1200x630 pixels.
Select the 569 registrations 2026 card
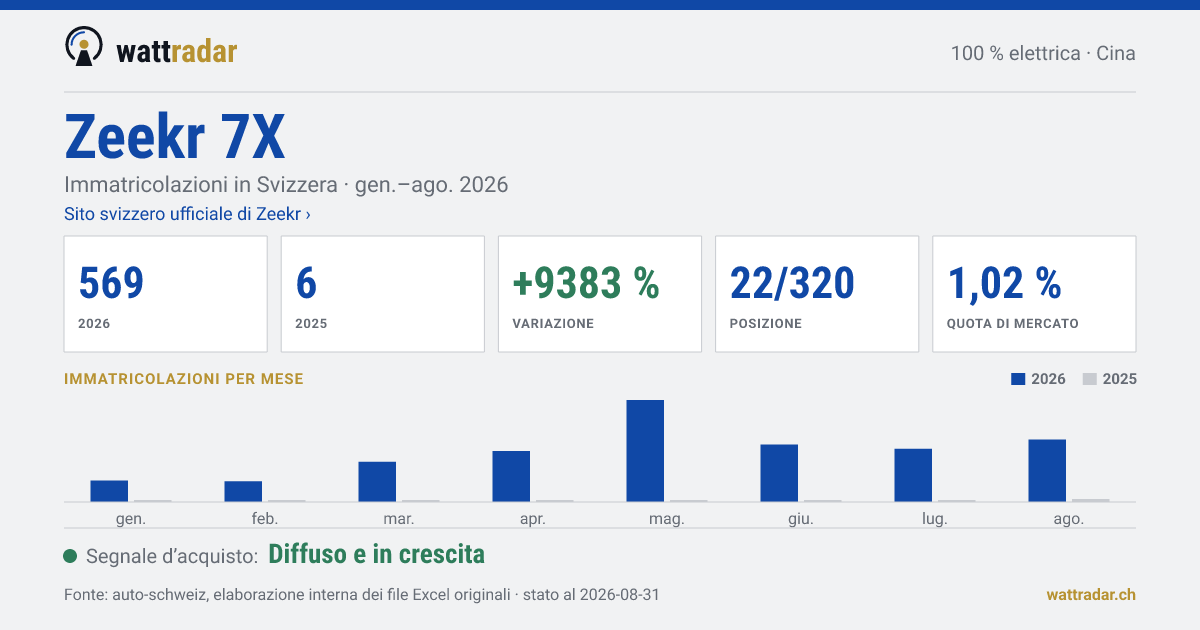point(166,294)
